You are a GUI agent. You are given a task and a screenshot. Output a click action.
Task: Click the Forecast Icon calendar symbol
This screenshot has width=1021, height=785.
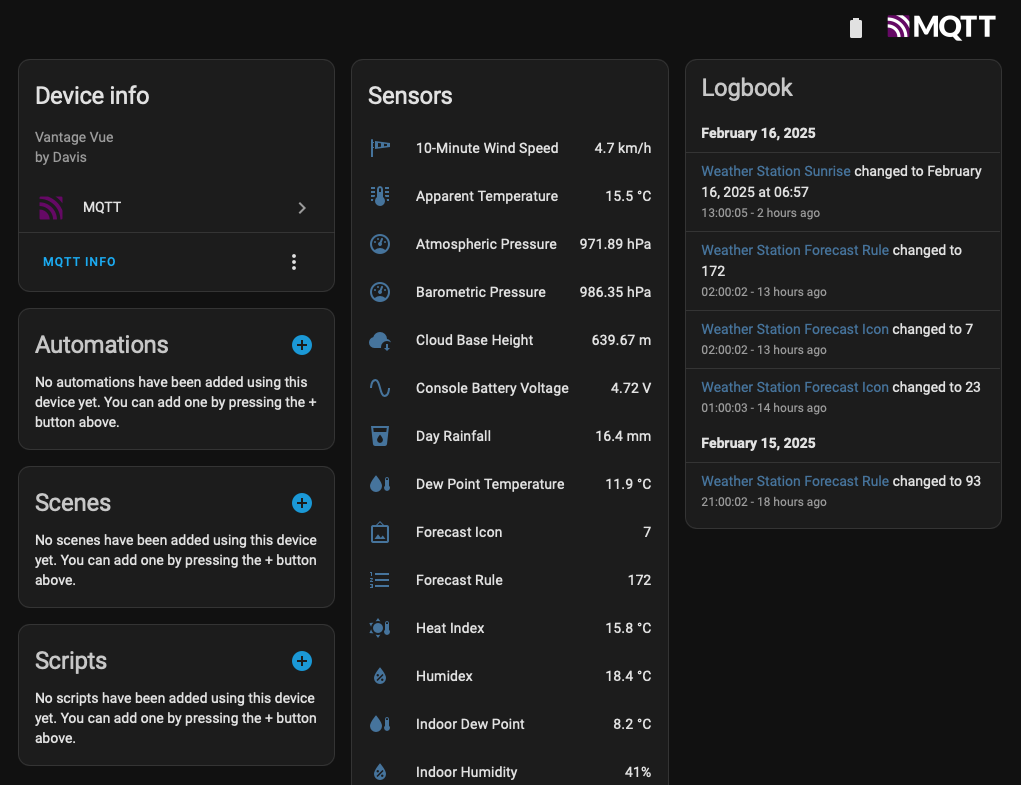coord(380,531)
